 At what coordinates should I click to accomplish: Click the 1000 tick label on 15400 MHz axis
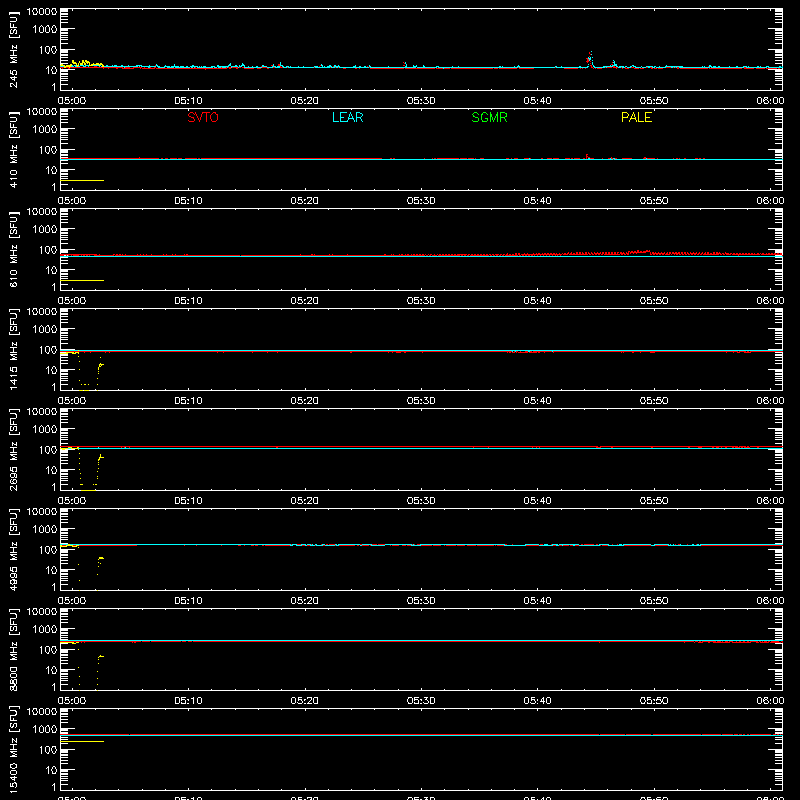pos(46,730)
